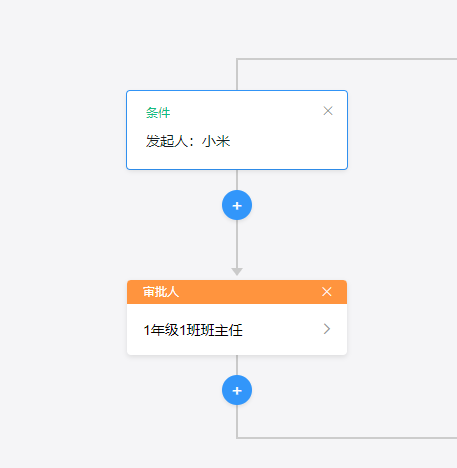Click the branch line below lower plus button

[237, 421]
